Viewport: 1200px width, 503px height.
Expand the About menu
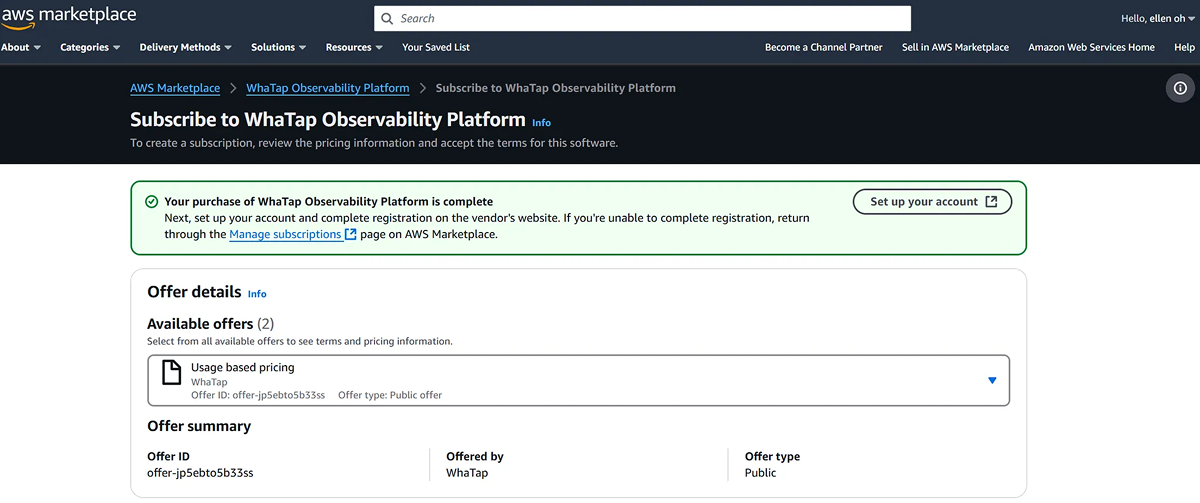pyautogui.click(x=21, y=47)
